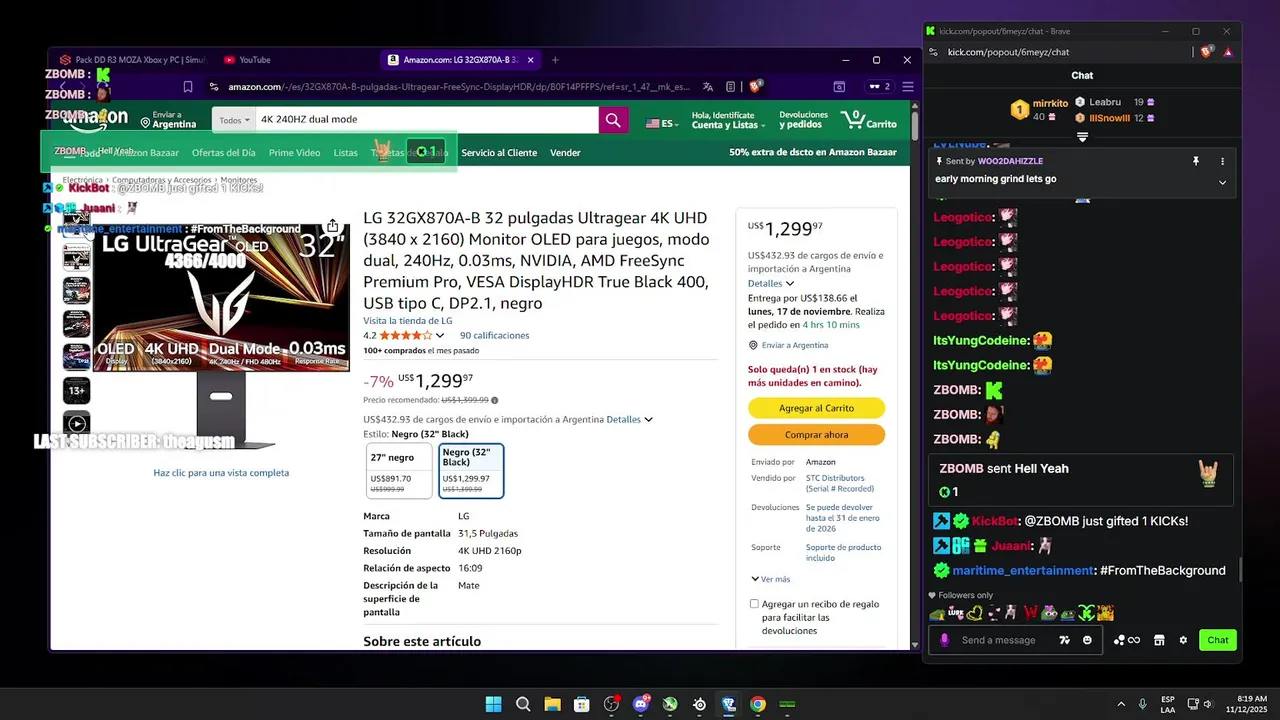1280x720 pixels.
Task: Show hidden system tray icons
Action: pos(1120,704)
